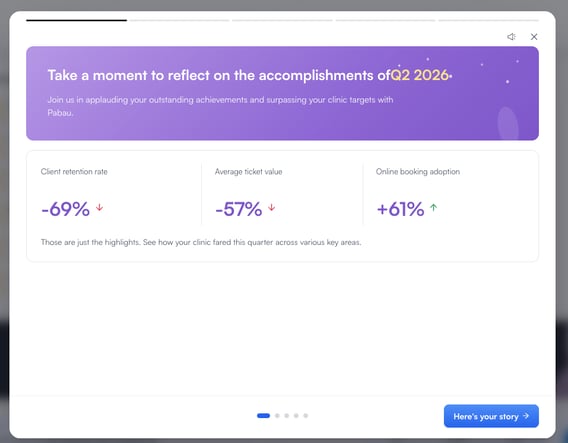Click the Q2 2026 highlighted text in banner

pyautogui.click(x=419, y=75)
